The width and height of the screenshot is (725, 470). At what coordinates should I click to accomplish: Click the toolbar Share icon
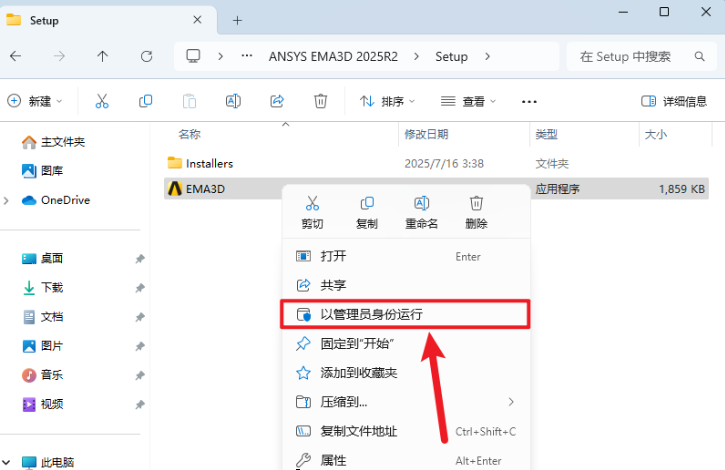tap(277, 101)
